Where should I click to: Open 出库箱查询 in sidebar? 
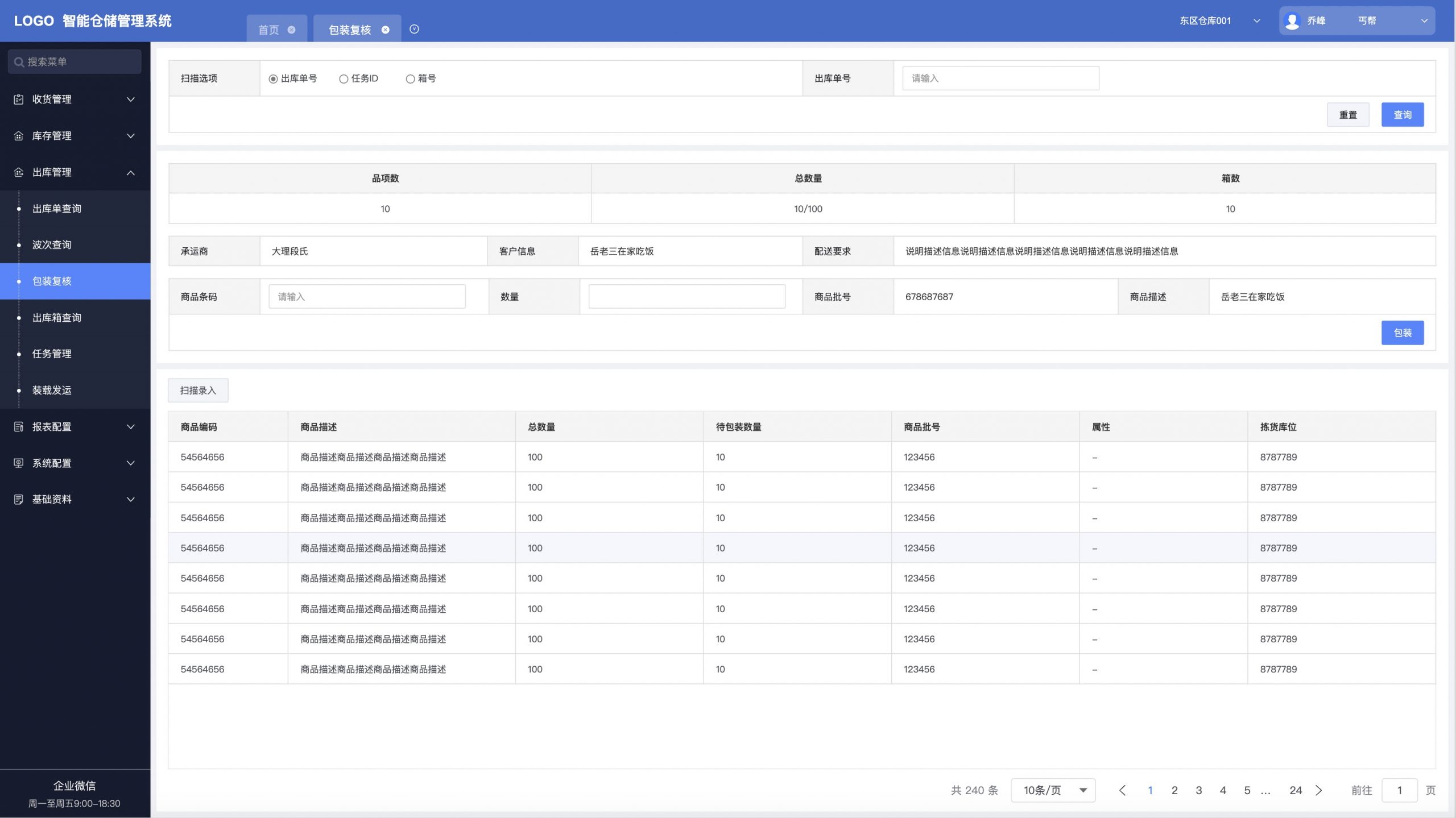coord(75,318)
